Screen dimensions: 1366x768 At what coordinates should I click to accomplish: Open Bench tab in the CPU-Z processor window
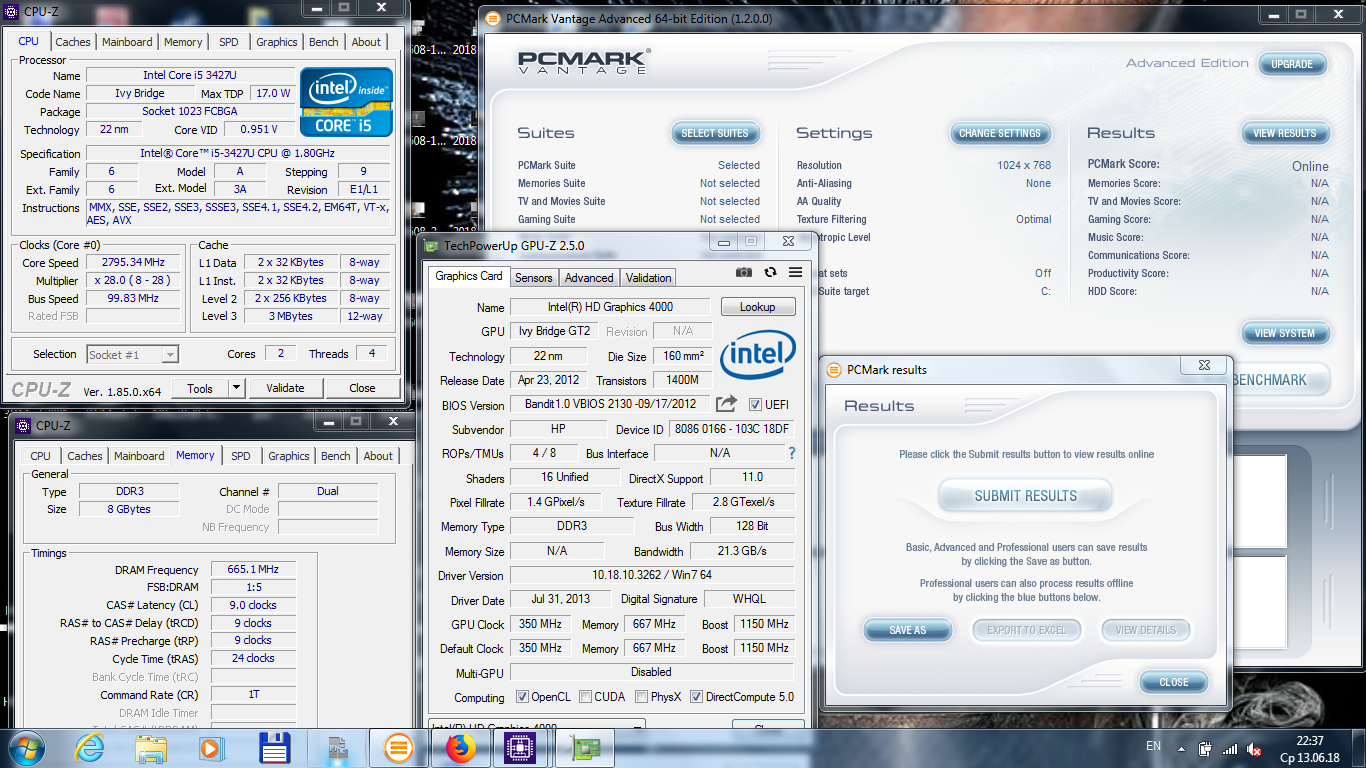pyautogui.click(x=323, y=42)
